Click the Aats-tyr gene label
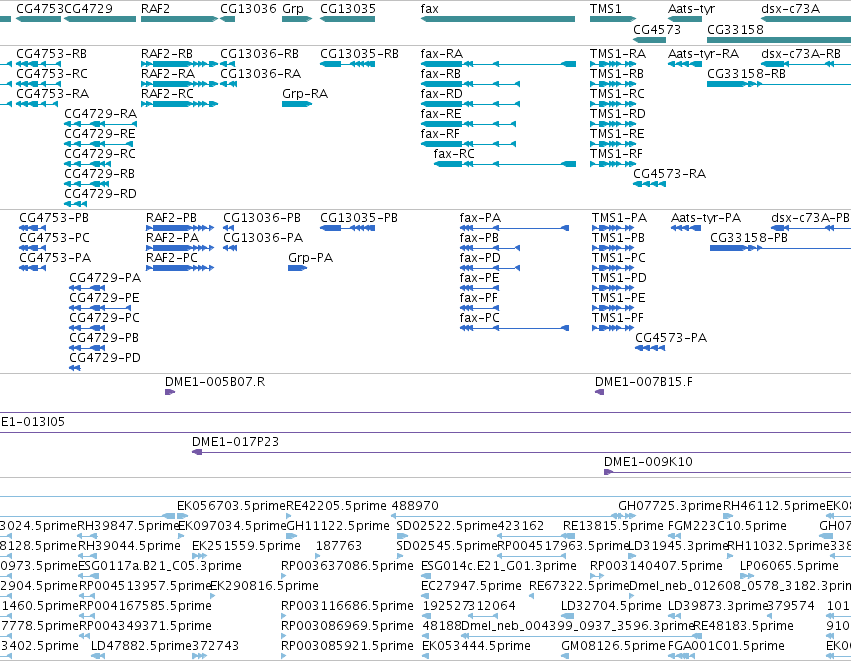The height and width of the screenshot is (661, 851). point(691,9)
